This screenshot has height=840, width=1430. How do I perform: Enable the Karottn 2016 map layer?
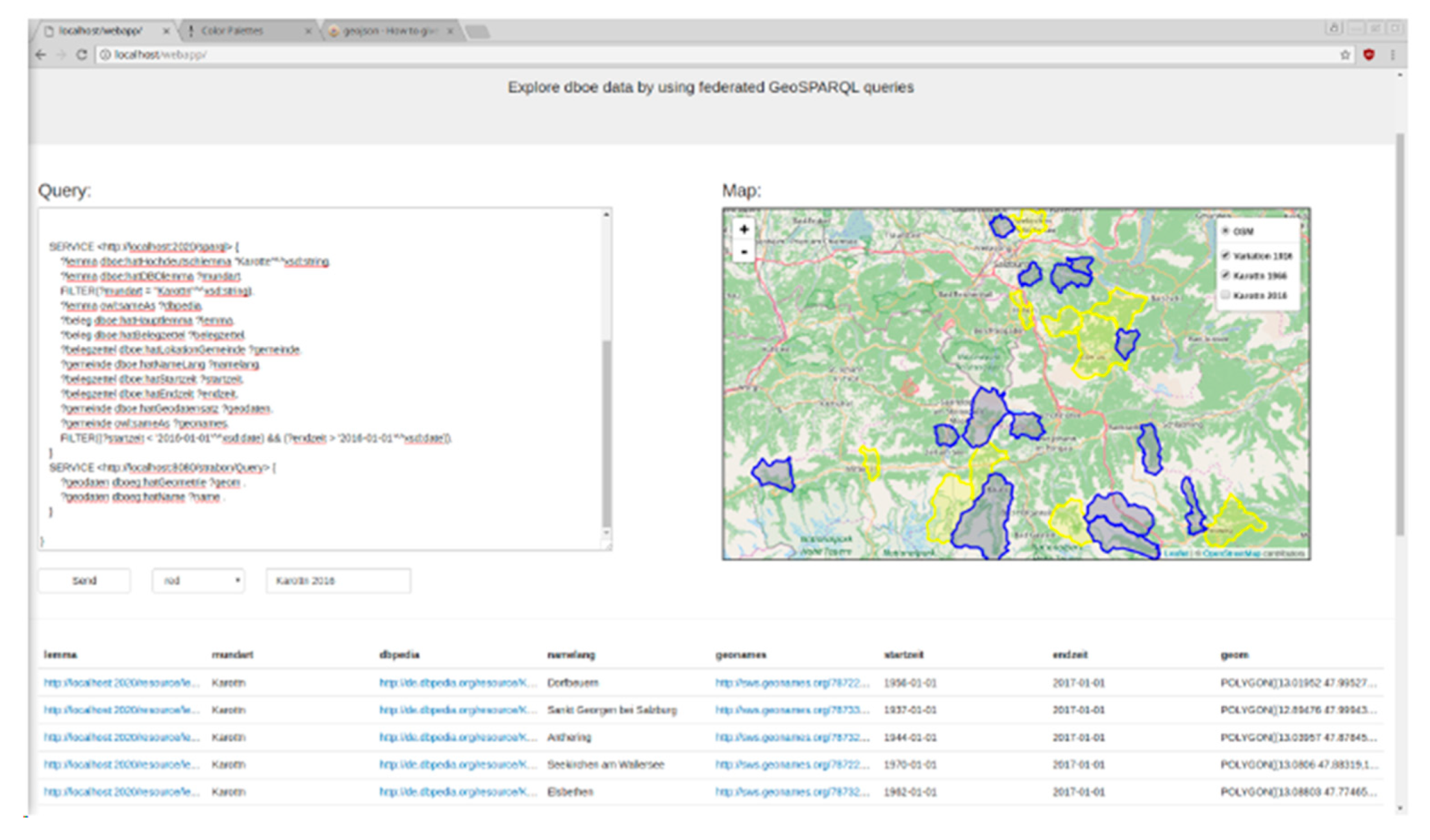click(1225, 295)
